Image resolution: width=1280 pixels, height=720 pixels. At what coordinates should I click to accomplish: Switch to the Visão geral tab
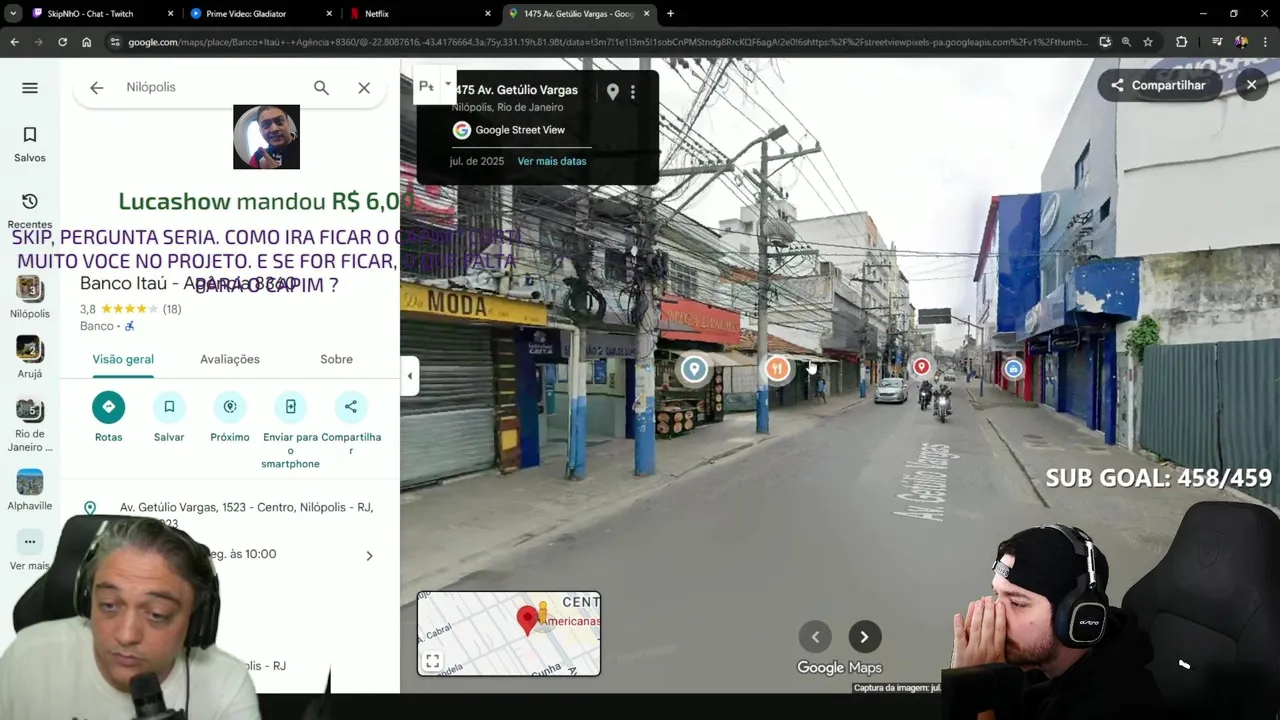point(123,359)
